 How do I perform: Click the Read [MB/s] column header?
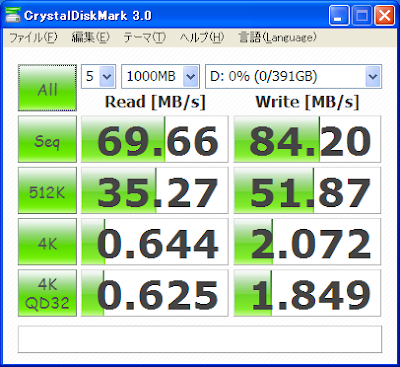click(155, 102)
